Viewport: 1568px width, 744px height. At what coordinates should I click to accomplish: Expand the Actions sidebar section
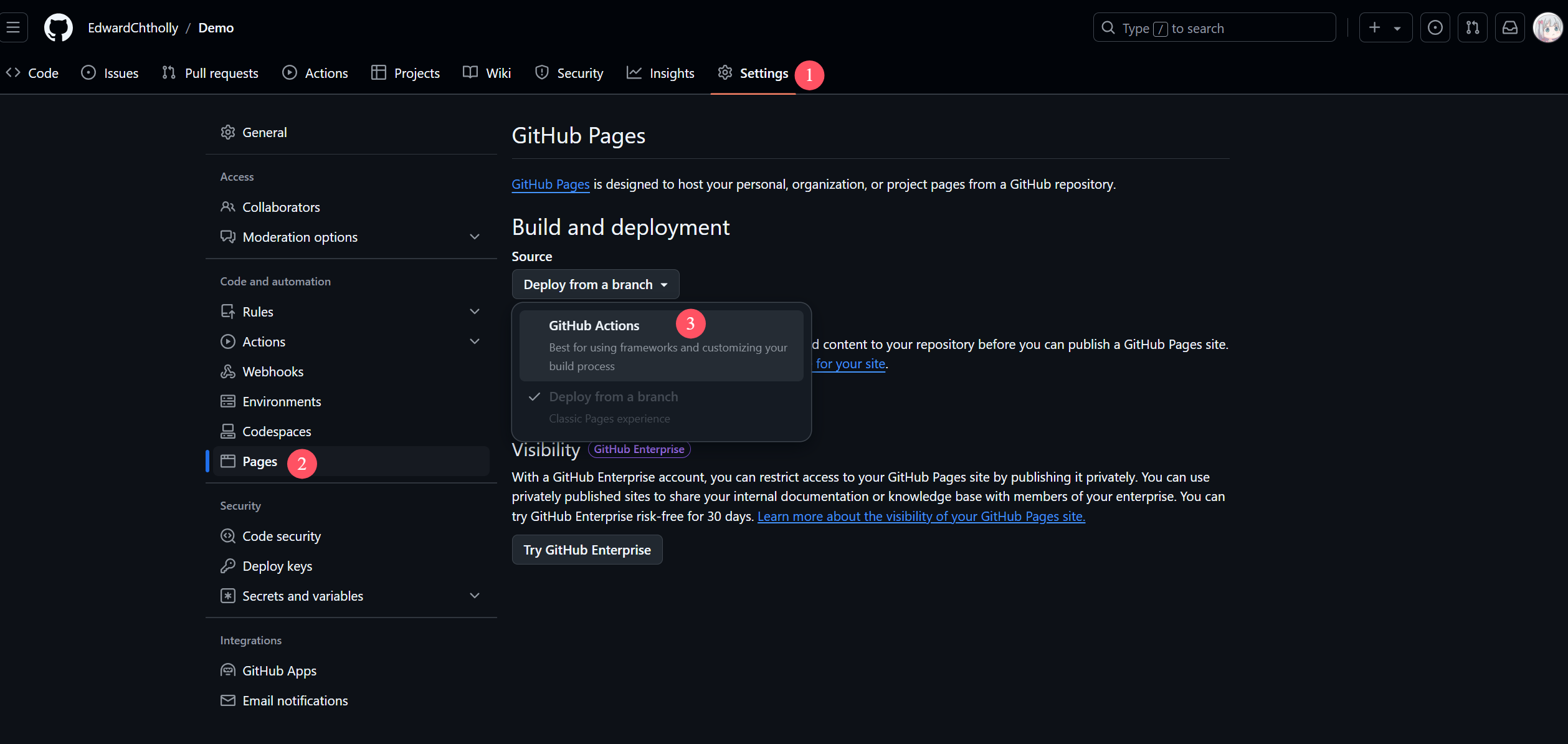coord(351,341)
